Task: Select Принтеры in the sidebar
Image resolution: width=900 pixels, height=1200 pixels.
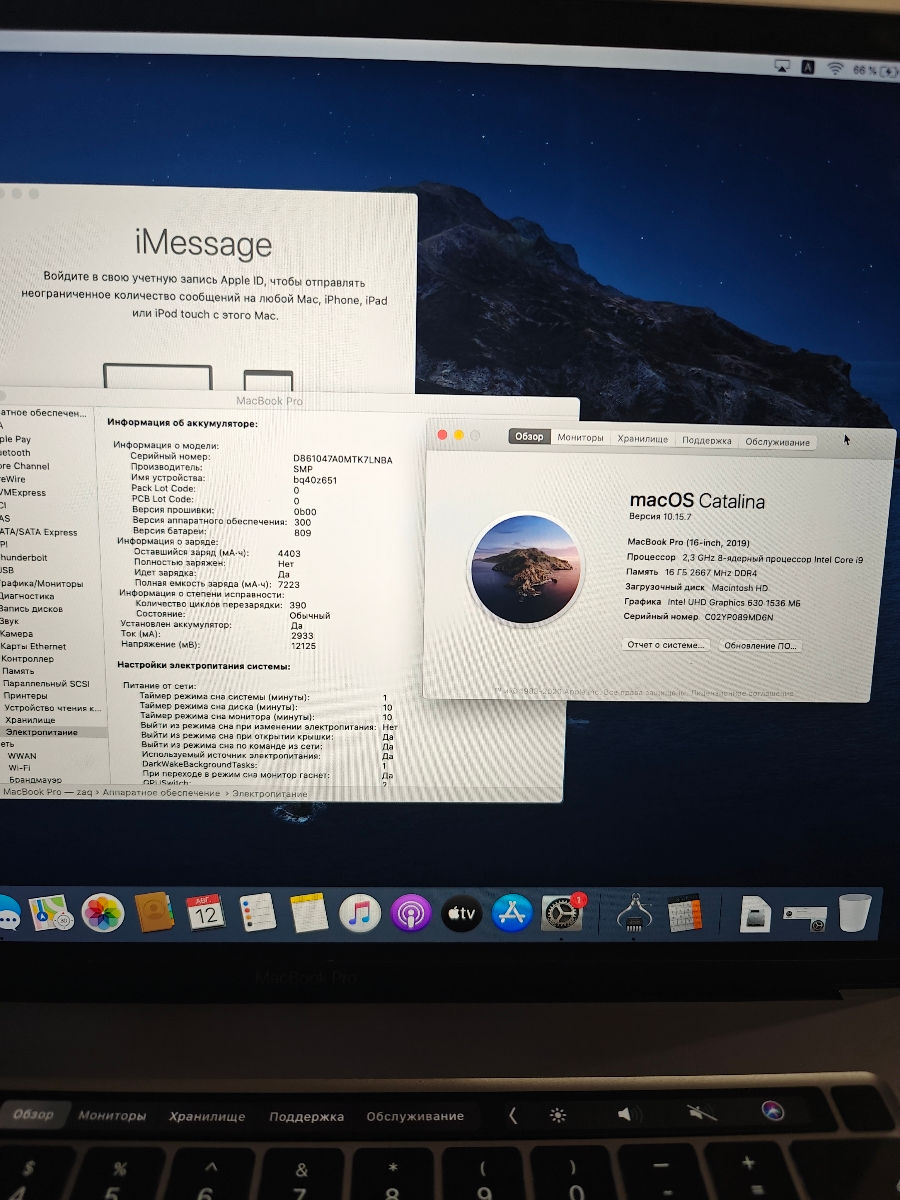Action: (25, 695)
